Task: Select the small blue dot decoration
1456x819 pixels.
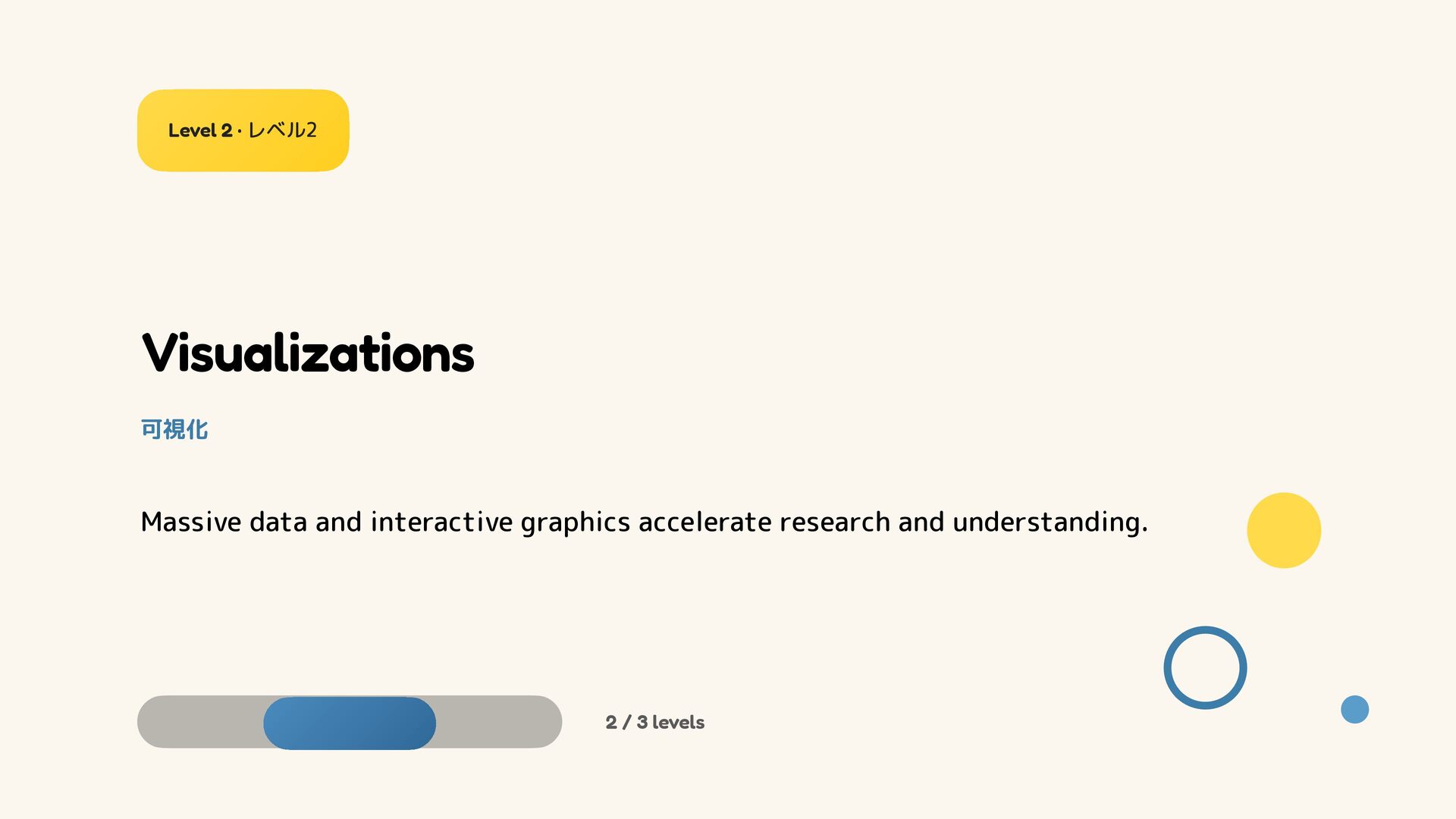Action: point(1354,709)
